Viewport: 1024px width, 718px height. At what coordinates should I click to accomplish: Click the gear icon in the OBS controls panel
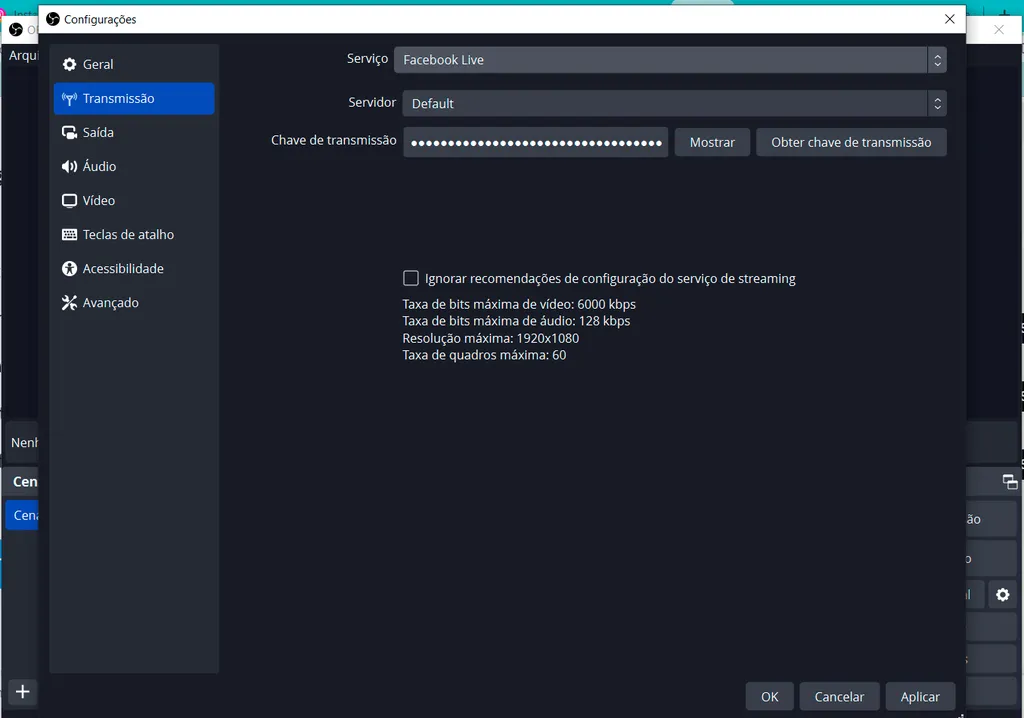point(1002,595)
